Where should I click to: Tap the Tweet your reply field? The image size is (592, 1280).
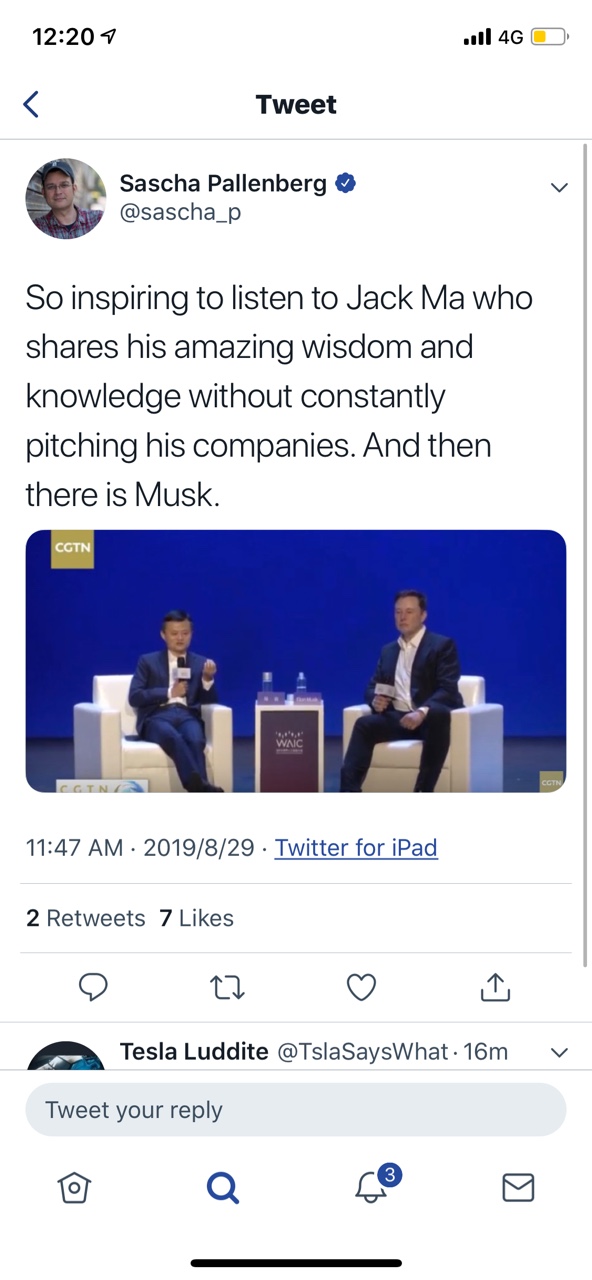click(x=296, y=1110)
